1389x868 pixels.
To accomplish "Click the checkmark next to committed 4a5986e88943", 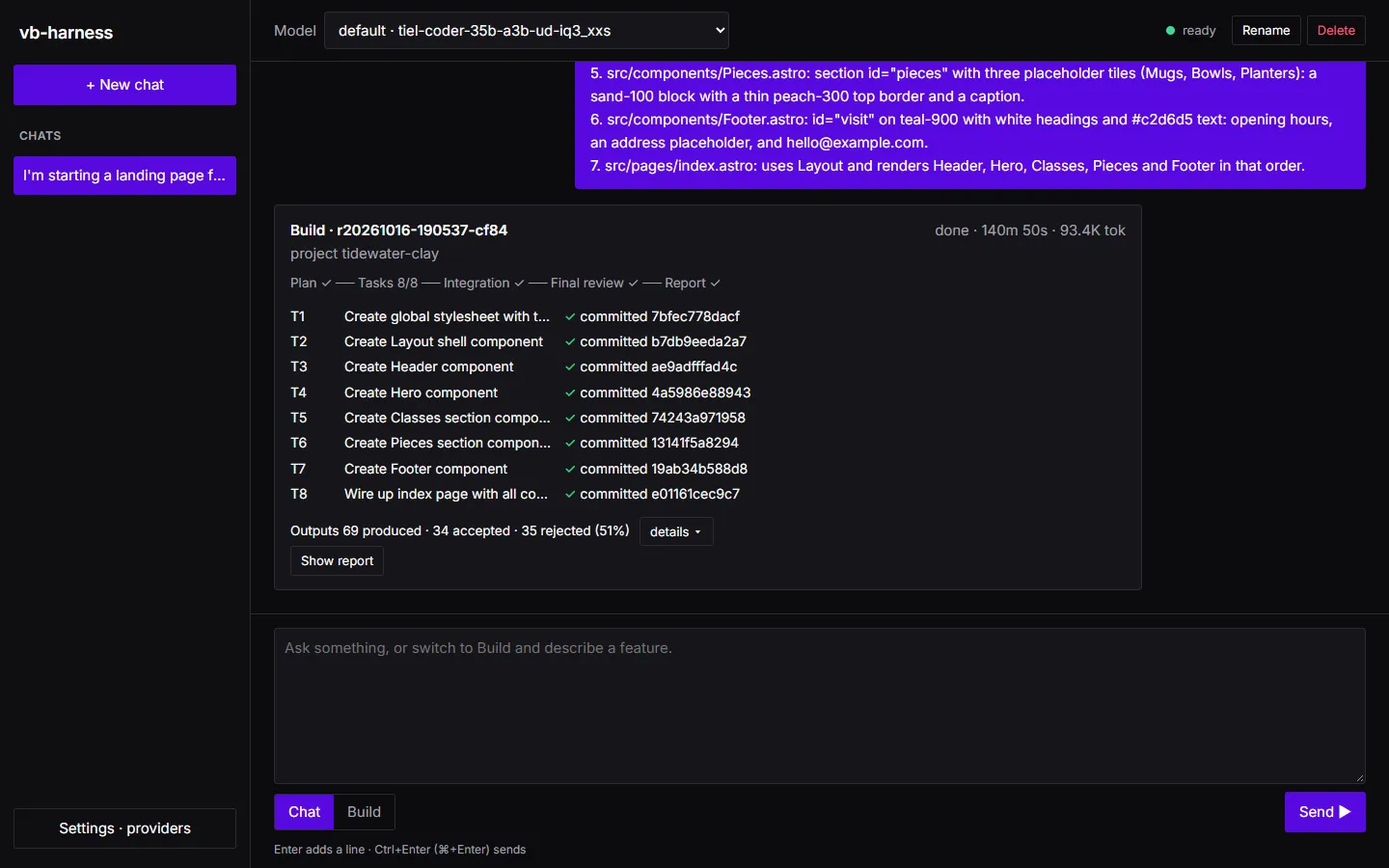I will tap(570, 393).
